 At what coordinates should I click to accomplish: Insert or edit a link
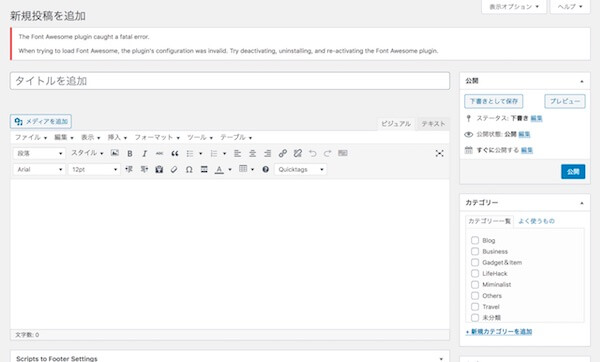pyautogui.click(x=282, y=153)
